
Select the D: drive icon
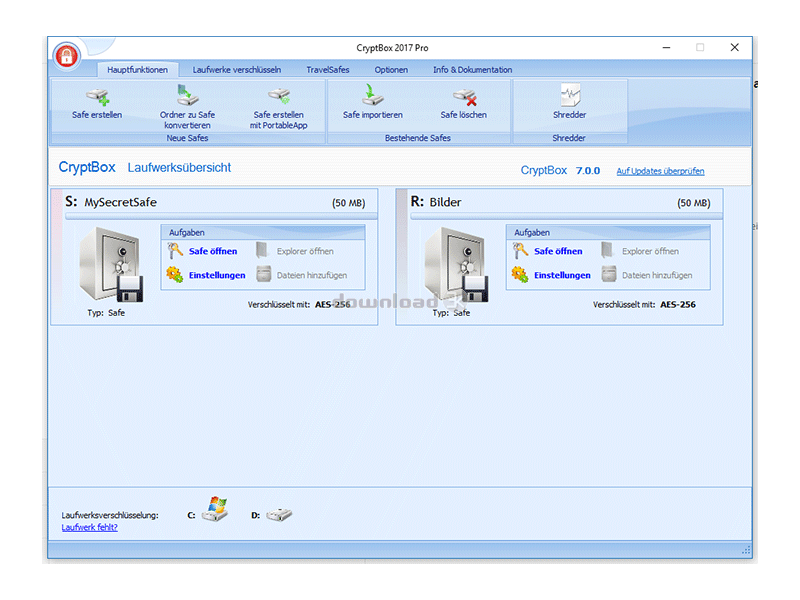point(279,515)
